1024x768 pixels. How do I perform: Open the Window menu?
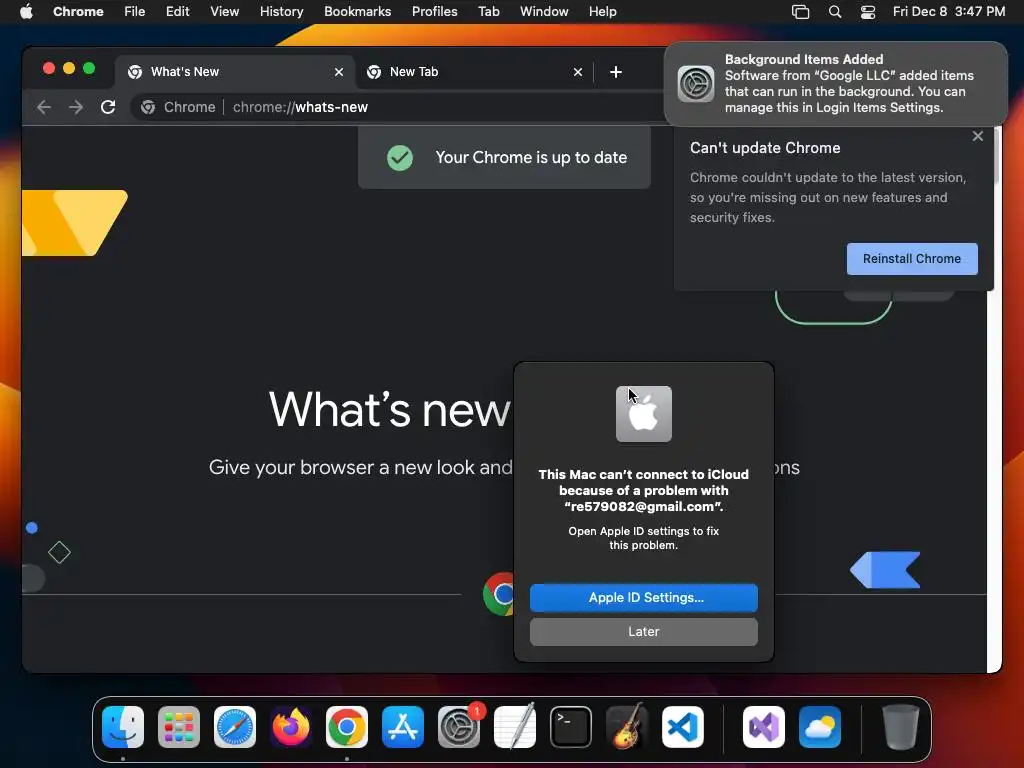(544, 12)
